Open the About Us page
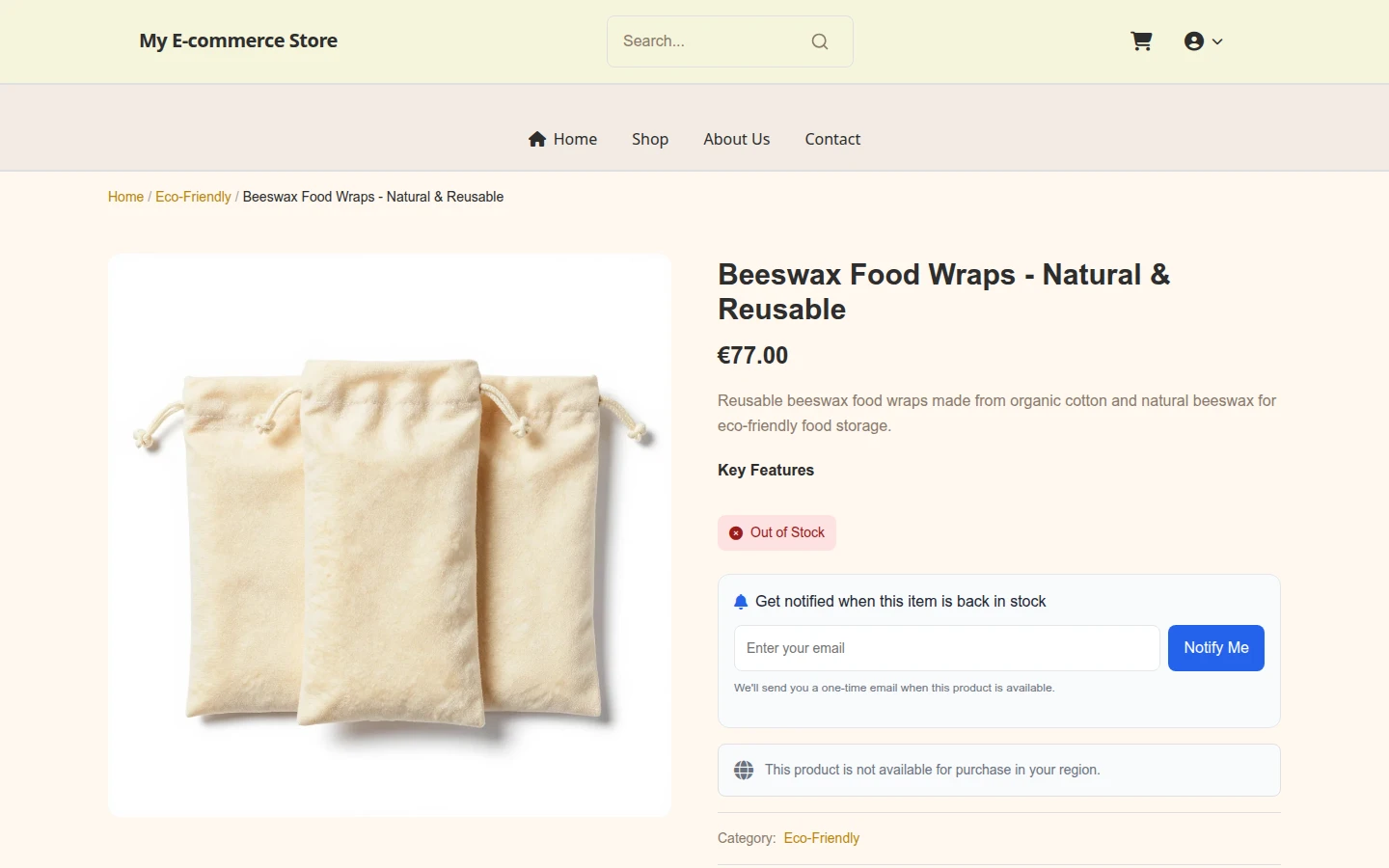Image resolution: width=1389 pixels, height=868 pixels. (737, 139)
